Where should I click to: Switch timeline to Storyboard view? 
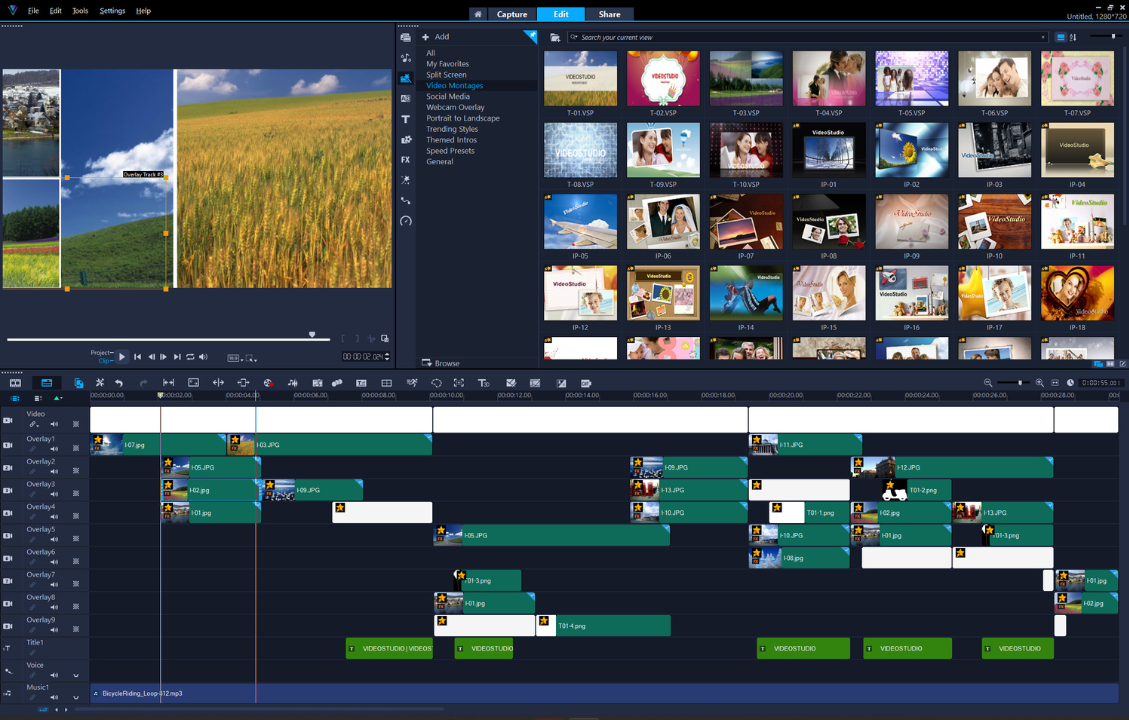point(15,383)
